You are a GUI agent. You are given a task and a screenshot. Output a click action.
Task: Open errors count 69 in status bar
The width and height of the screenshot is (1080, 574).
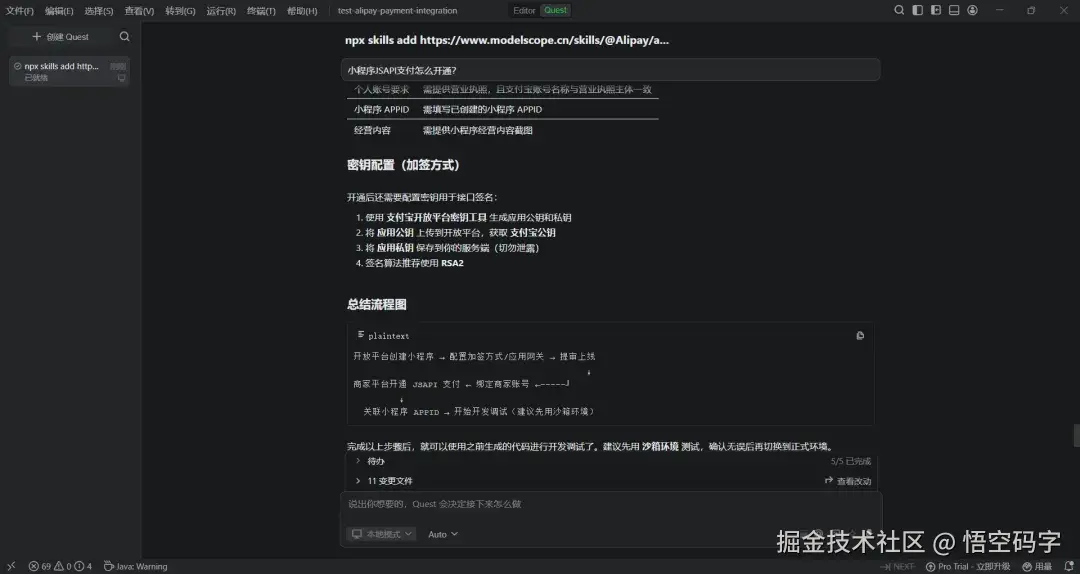click(x=40, y=566)
